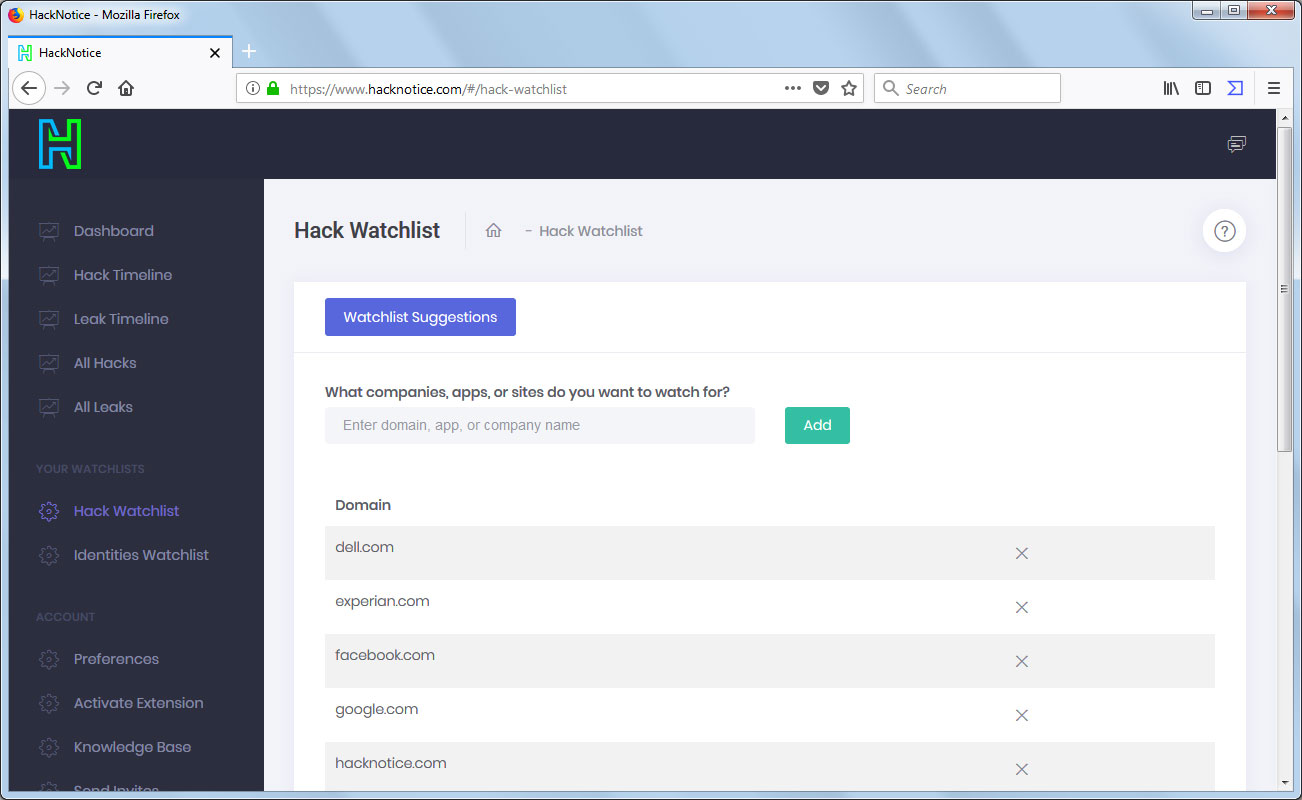This screenshot has height=800, width=1302.
Task: Click the Hack Timeline chart icon
Action: click(x=48, y=275)
